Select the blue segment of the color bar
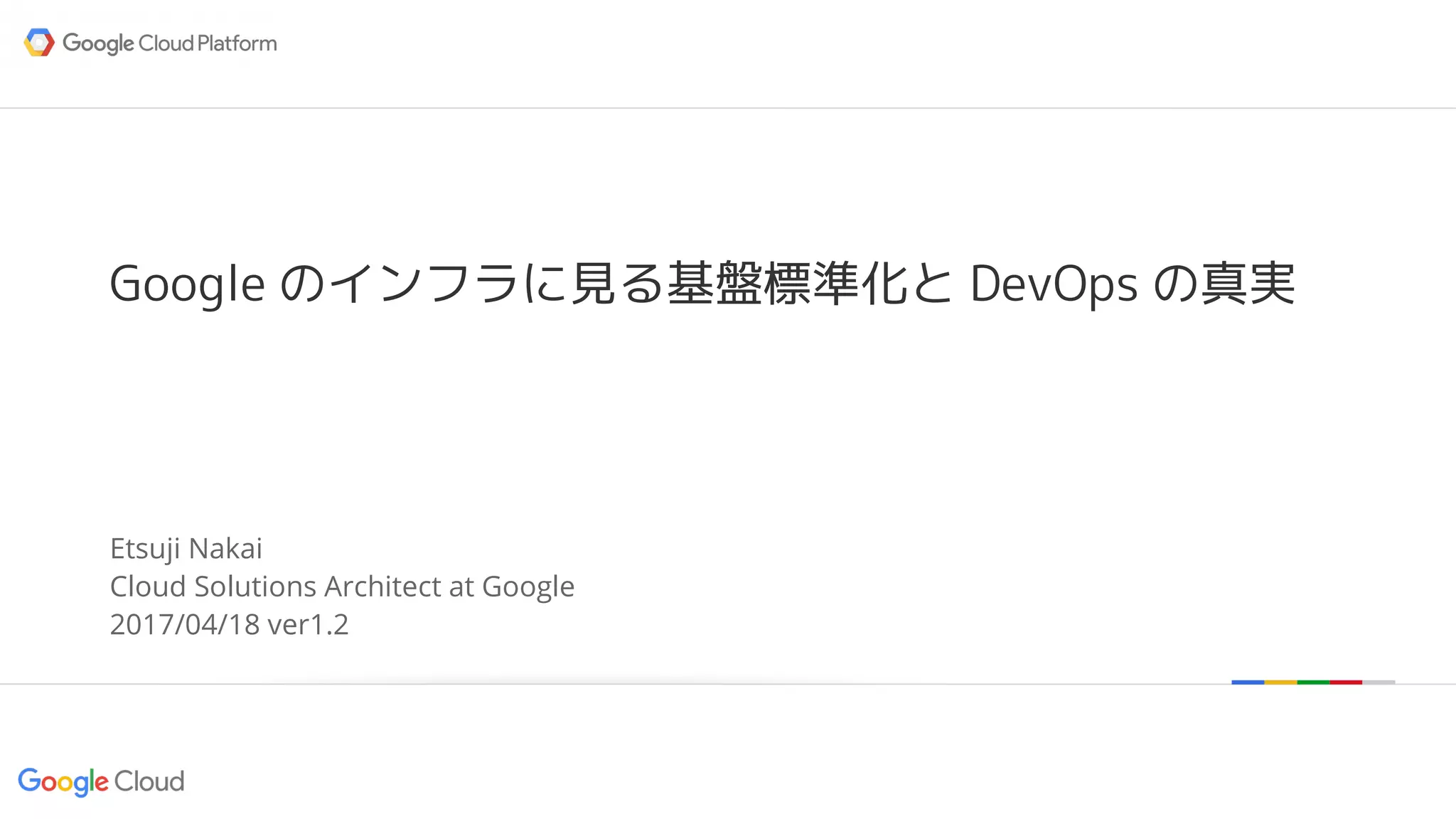The width and height of the screenshot is (1456, 819). tap(1248, 682)
